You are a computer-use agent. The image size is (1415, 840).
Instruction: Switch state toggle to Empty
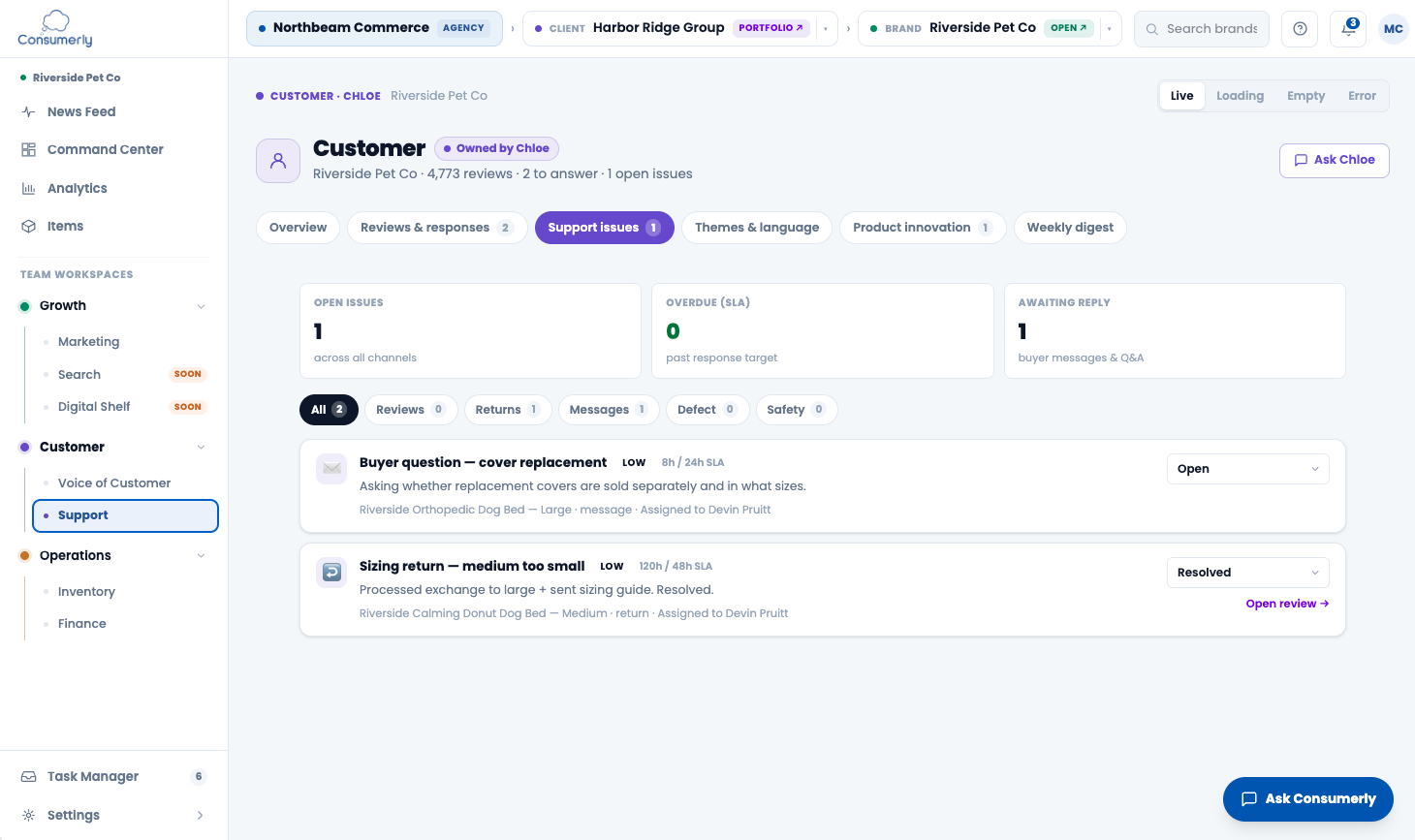[1305, 96]
